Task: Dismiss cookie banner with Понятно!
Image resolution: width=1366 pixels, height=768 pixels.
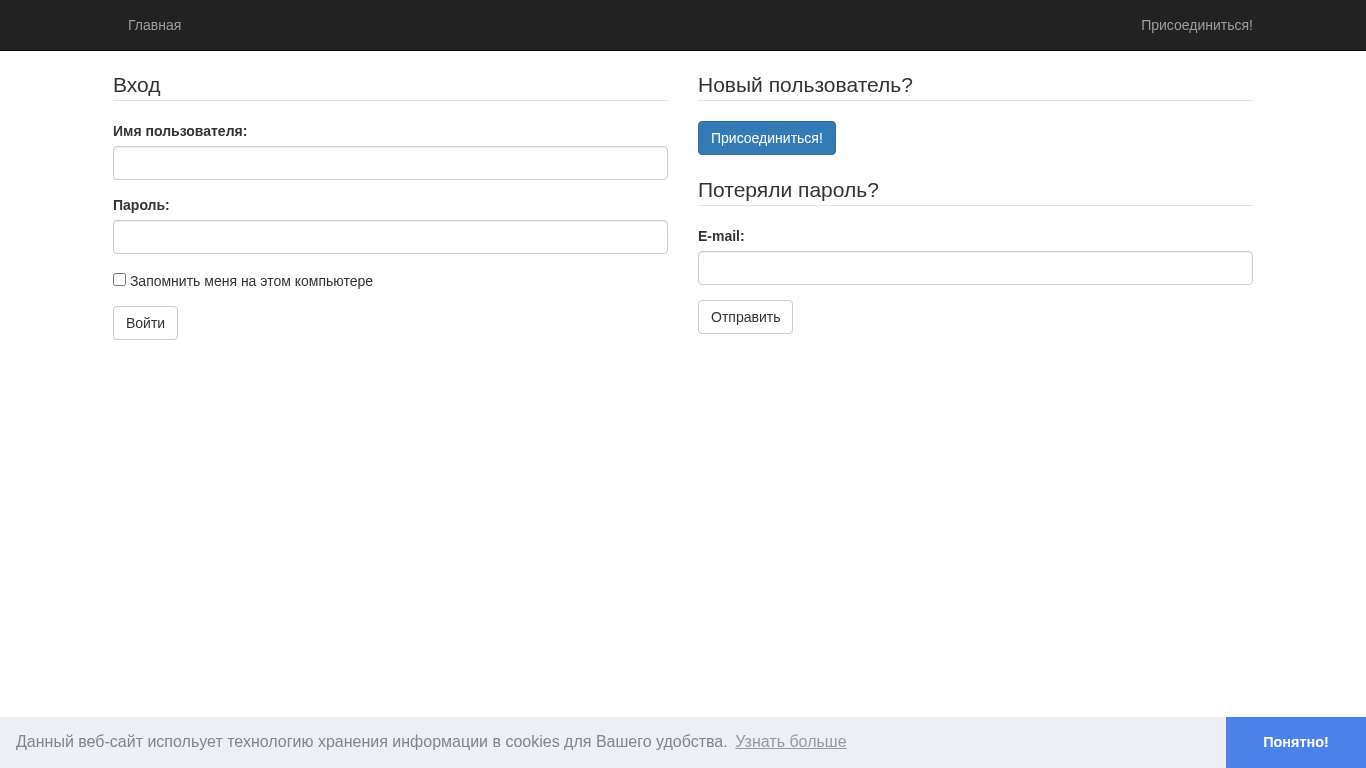Action: coord(1295,742)
